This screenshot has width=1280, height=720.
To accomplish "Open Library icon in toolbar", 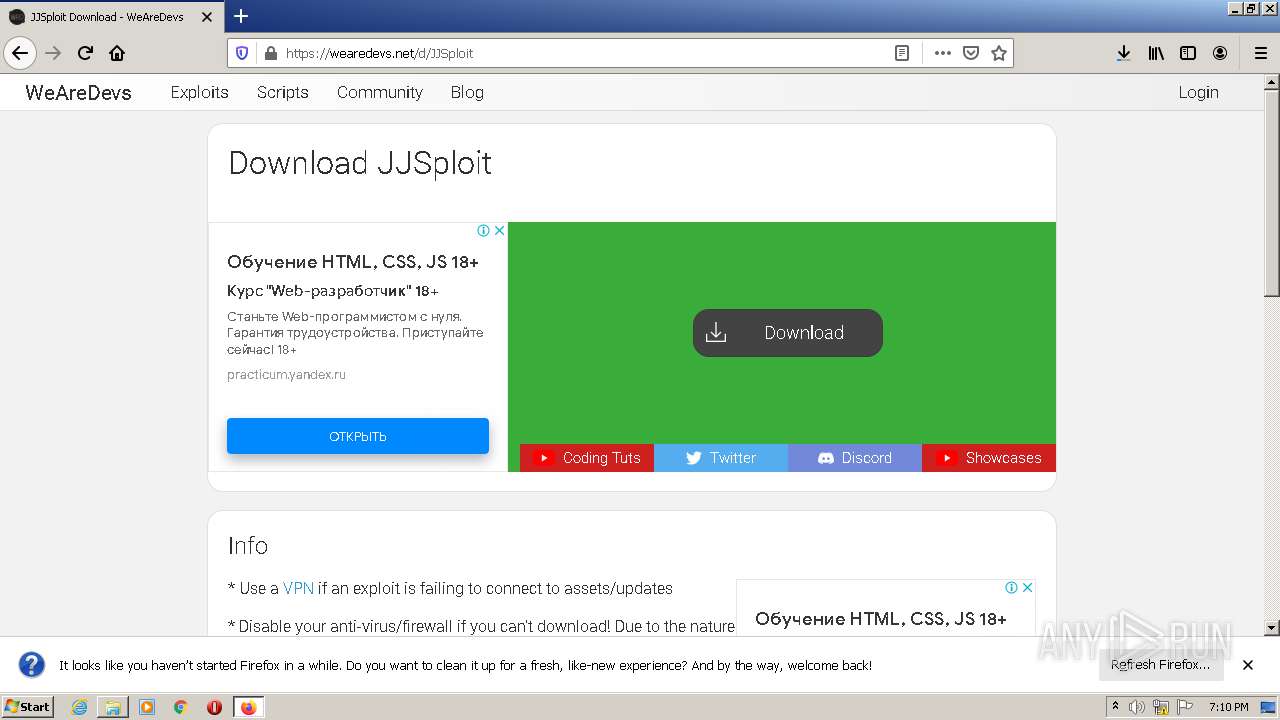I will (1156, 53).
